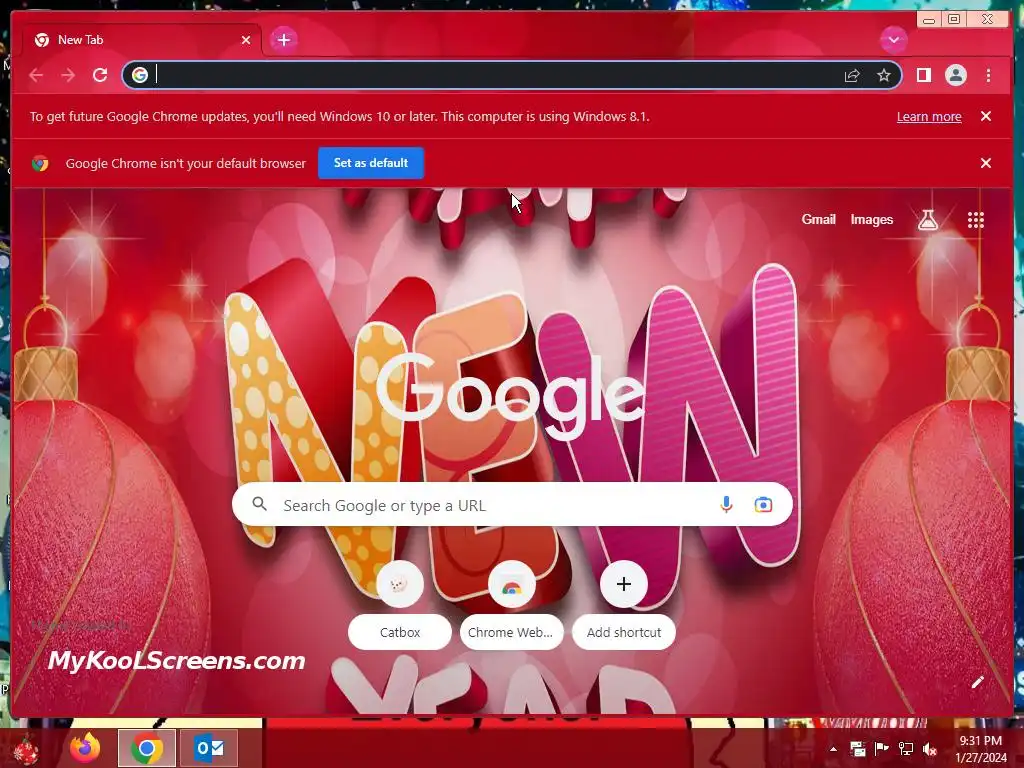Screen dimensions: 1024x768
Task: Open the clock showing 9:31 PM
Action: click(981, 749)
